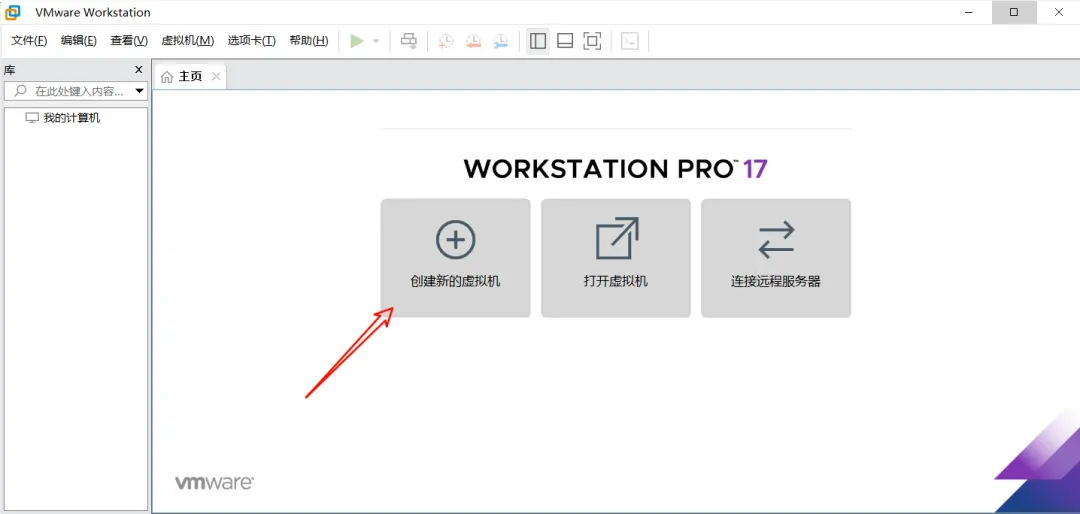The height and width of the screenshot is (514, 1080).
Task: Click the library search input field
Action: click(x=76, y=91)
